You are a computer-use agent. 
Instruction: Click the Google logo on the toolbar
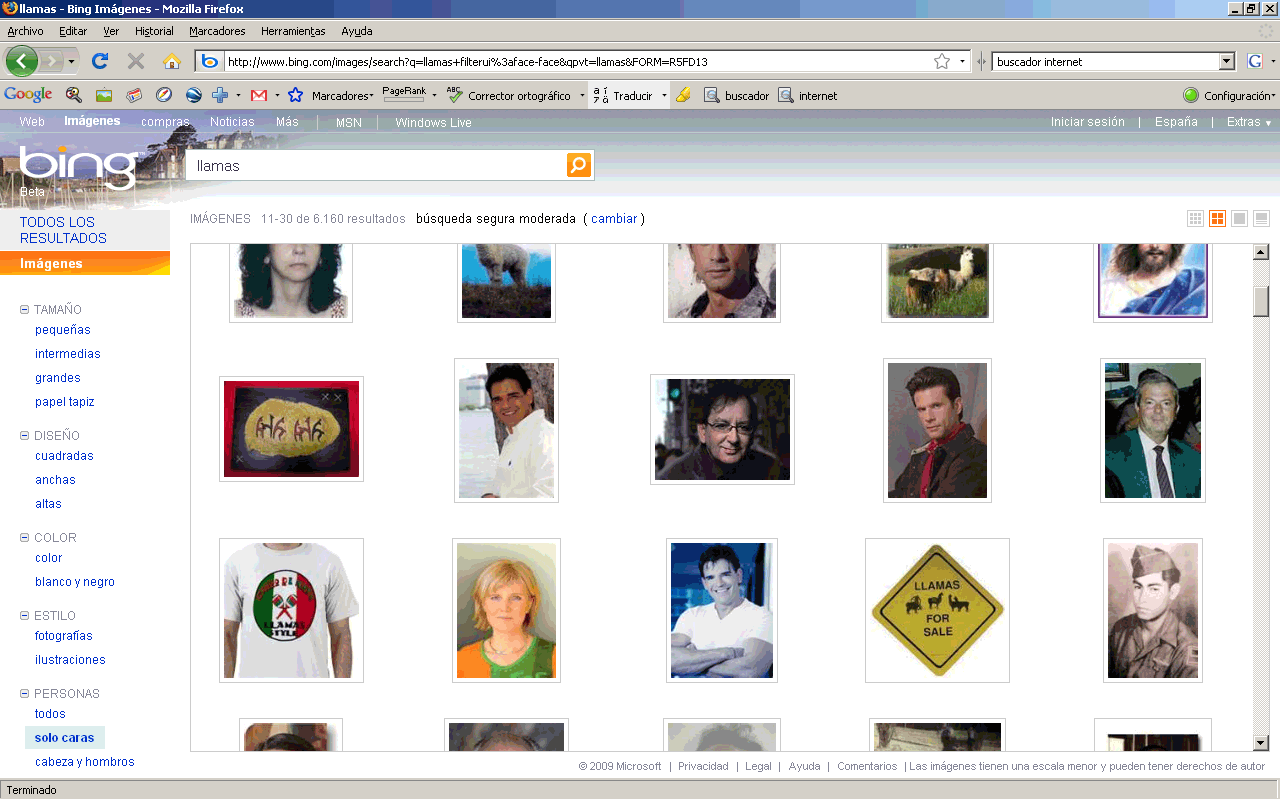click(28, 95)
